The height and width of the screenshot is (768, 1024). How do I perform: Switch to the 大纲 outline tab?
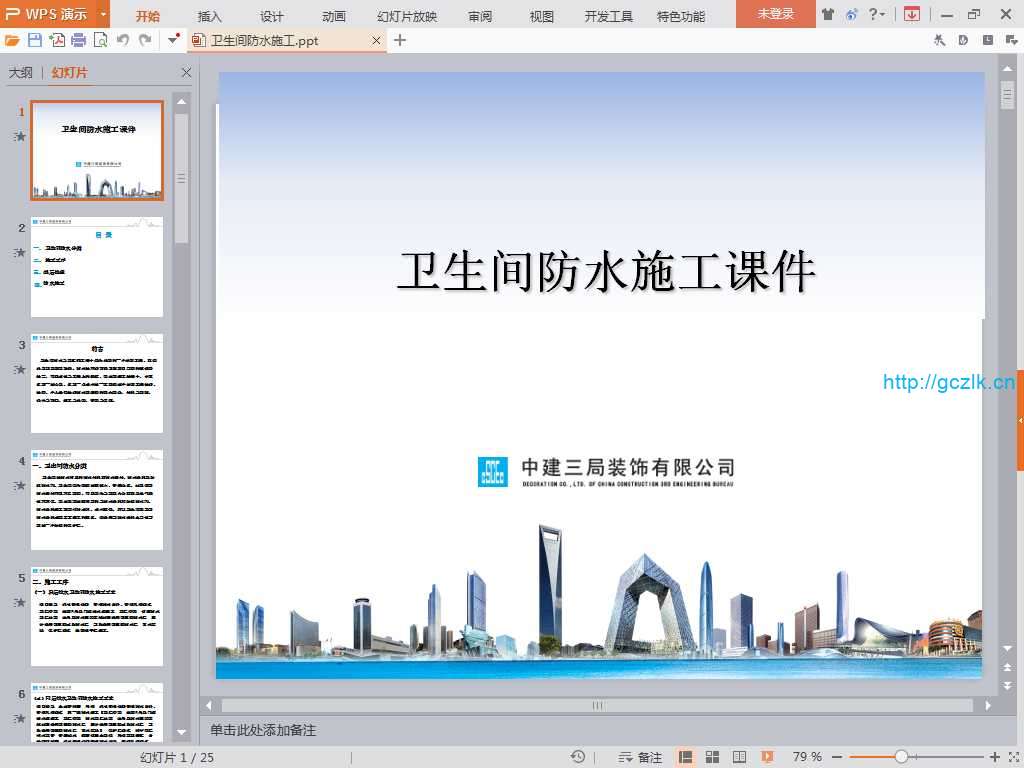pyautogui.click(x=21, y=73)
